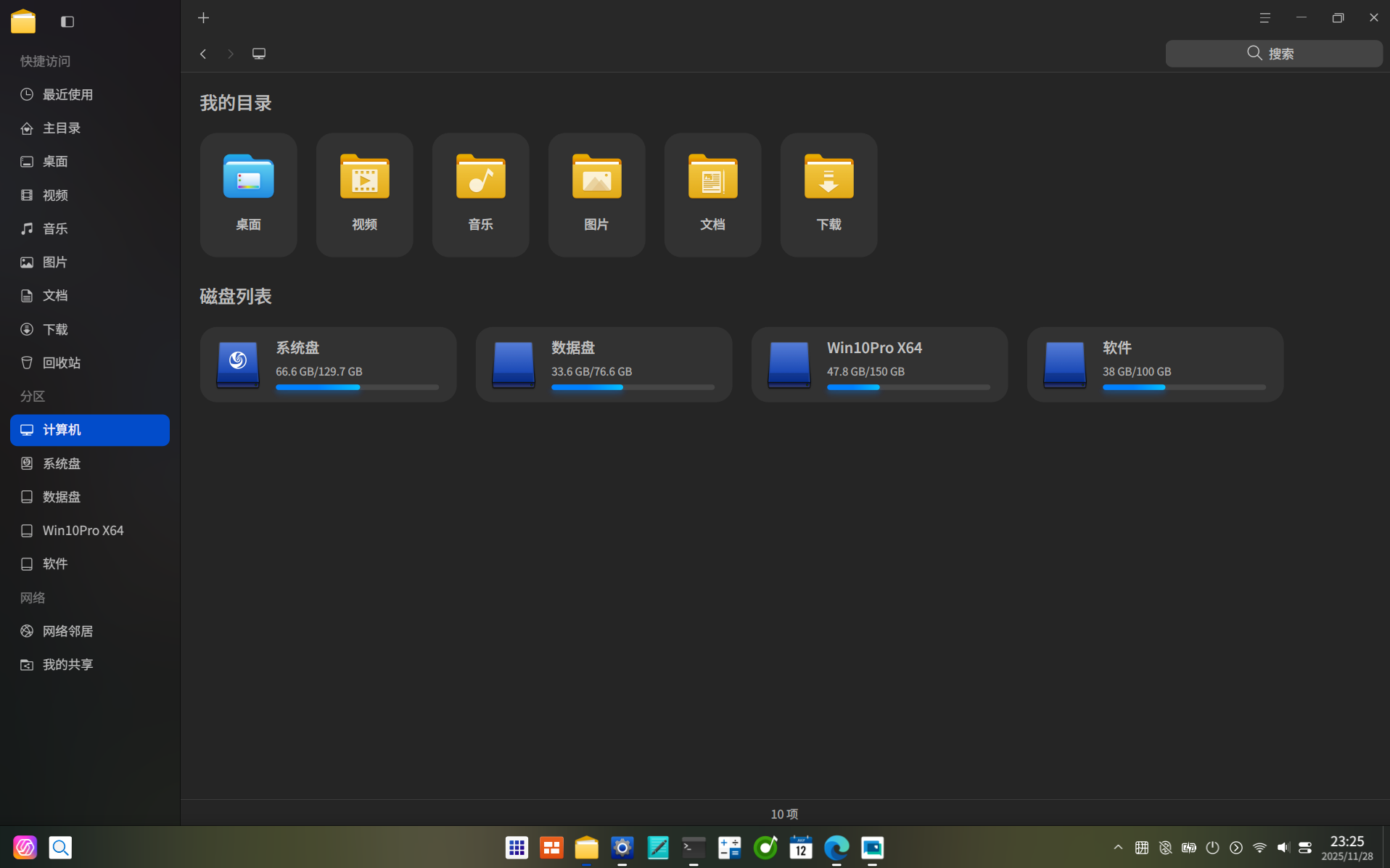Viewport: 1390px width, 868px height.
Task: Select the 数据盘 disk card
Action: coord(604,365)
